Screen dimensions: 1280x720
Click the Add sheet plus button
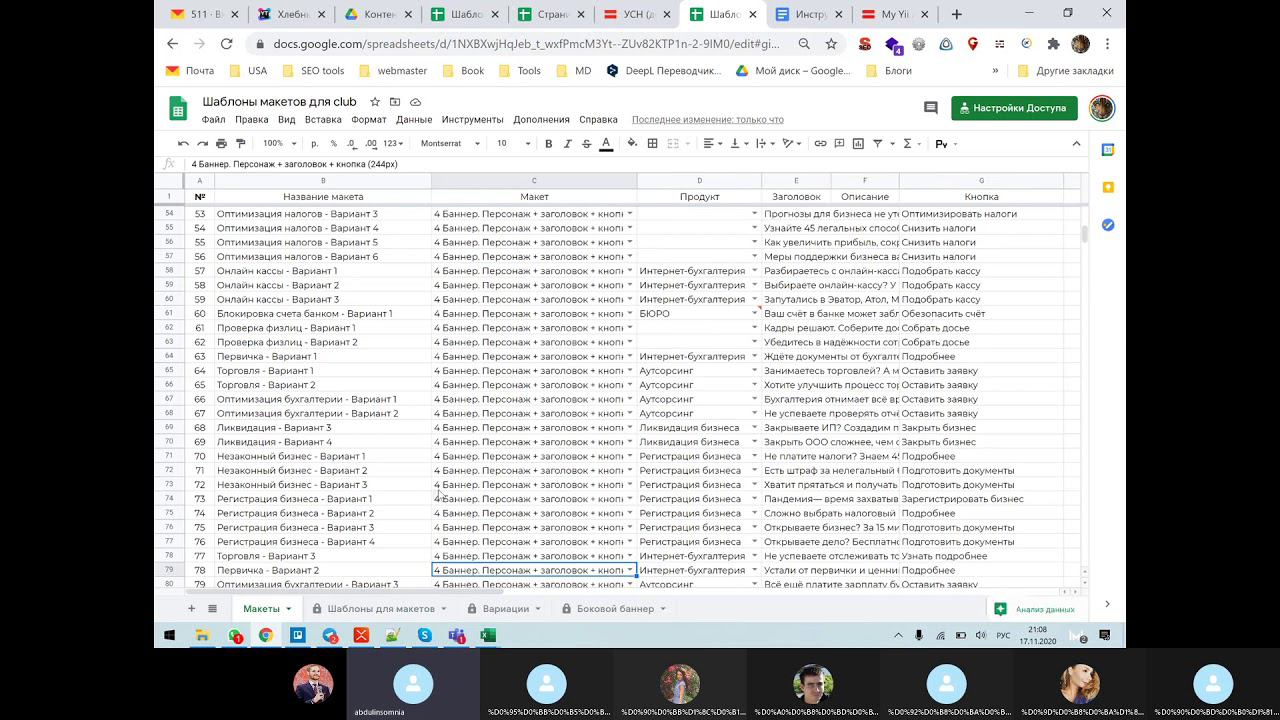[x=192, y=608]
